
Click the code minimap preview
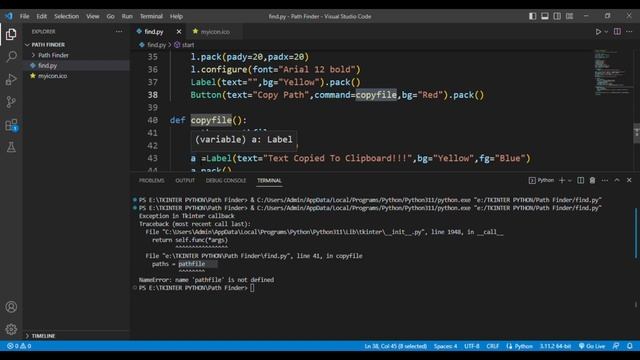coord(612,73)
